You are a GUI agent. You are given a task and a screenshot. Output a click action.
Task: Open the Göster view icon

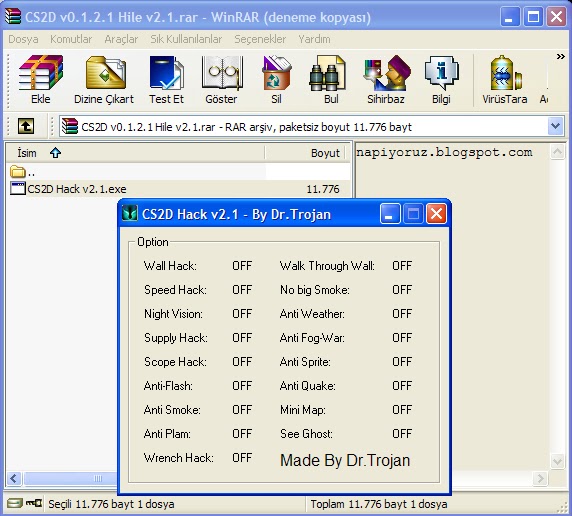222,72
